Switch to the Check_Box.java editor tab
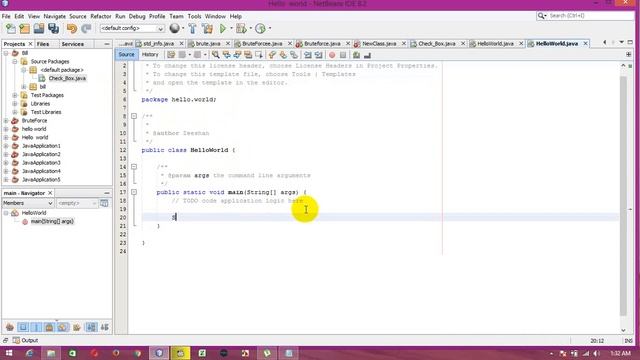The height and width of the screenshot is (360, 640). [437, 43]
